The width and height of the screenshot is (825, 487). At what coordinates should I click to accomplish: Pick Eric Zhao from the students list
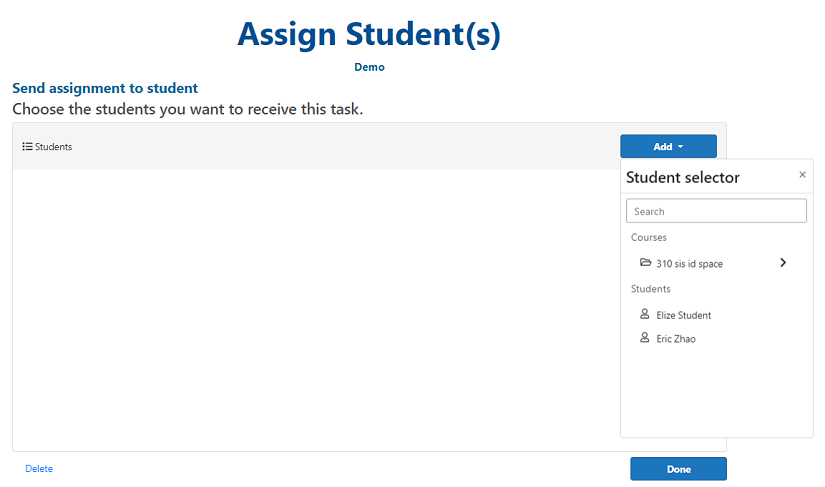pyautogui.click(x=676, y=339)
